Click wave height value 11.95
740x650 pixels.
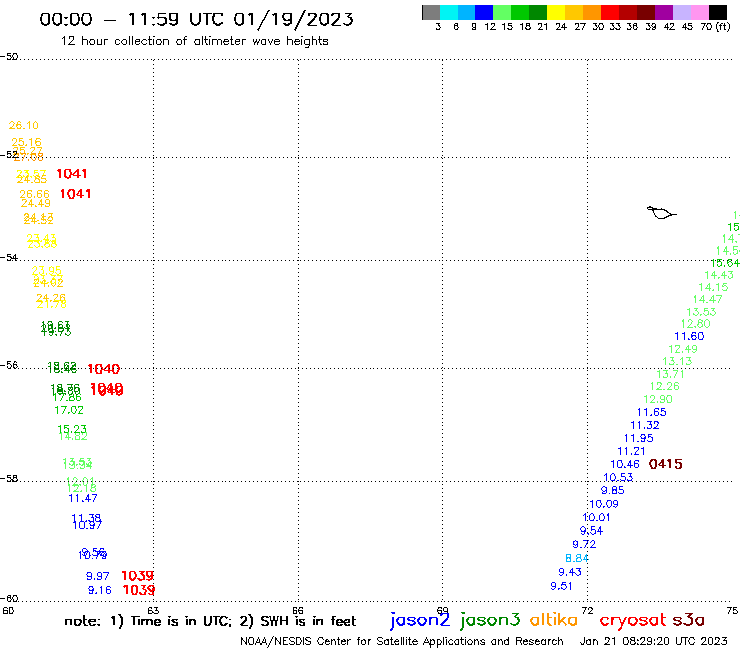coord(639,439)
